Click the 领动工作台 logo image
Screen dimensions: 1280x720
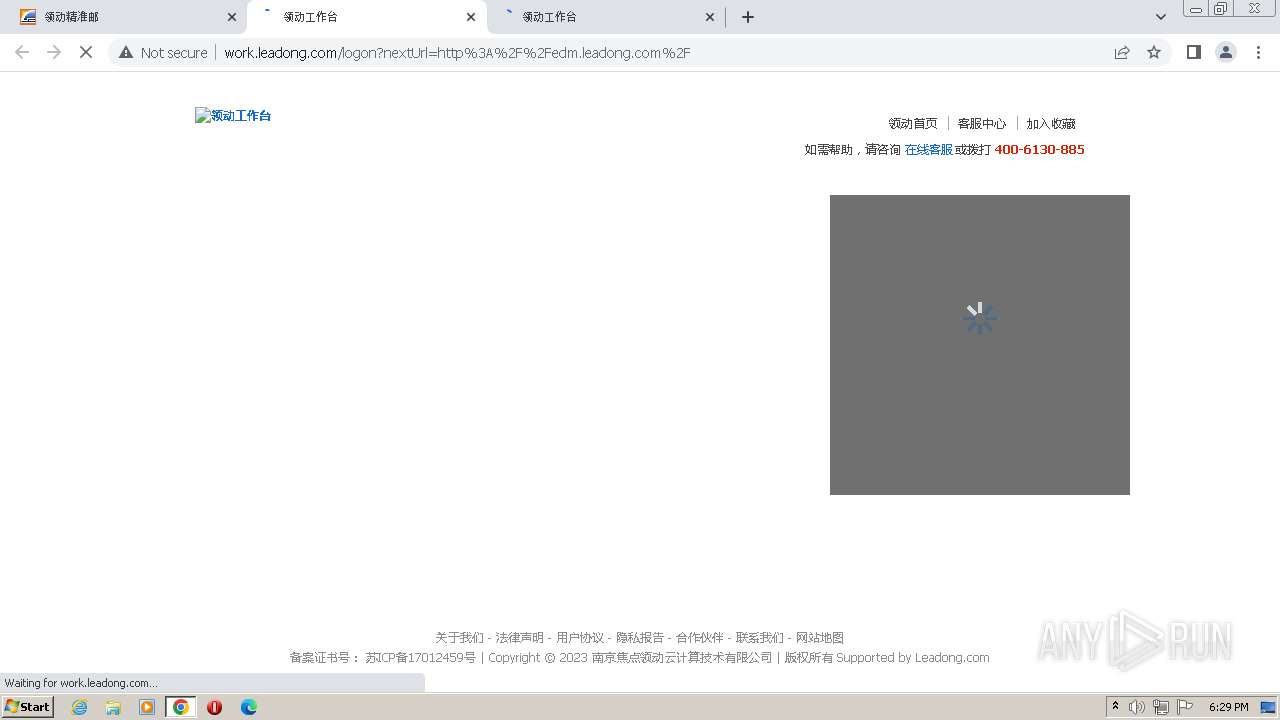pyautogui.click(x=233, y=116)
